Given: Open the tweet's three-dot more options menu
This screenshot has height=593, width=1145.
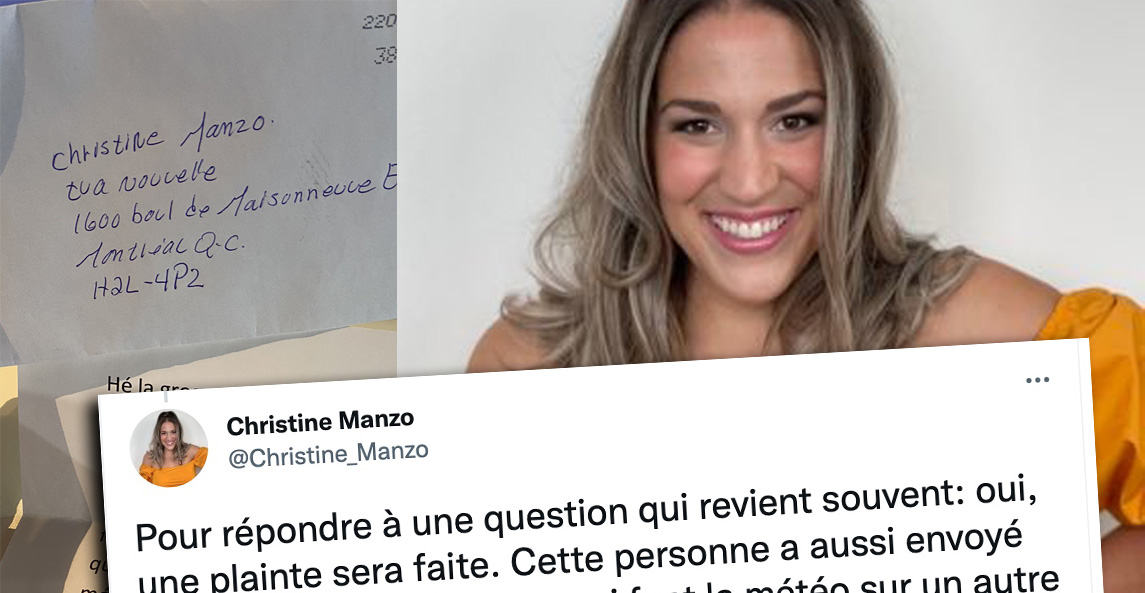Looking at the screenshot, I should point(1037,380).
